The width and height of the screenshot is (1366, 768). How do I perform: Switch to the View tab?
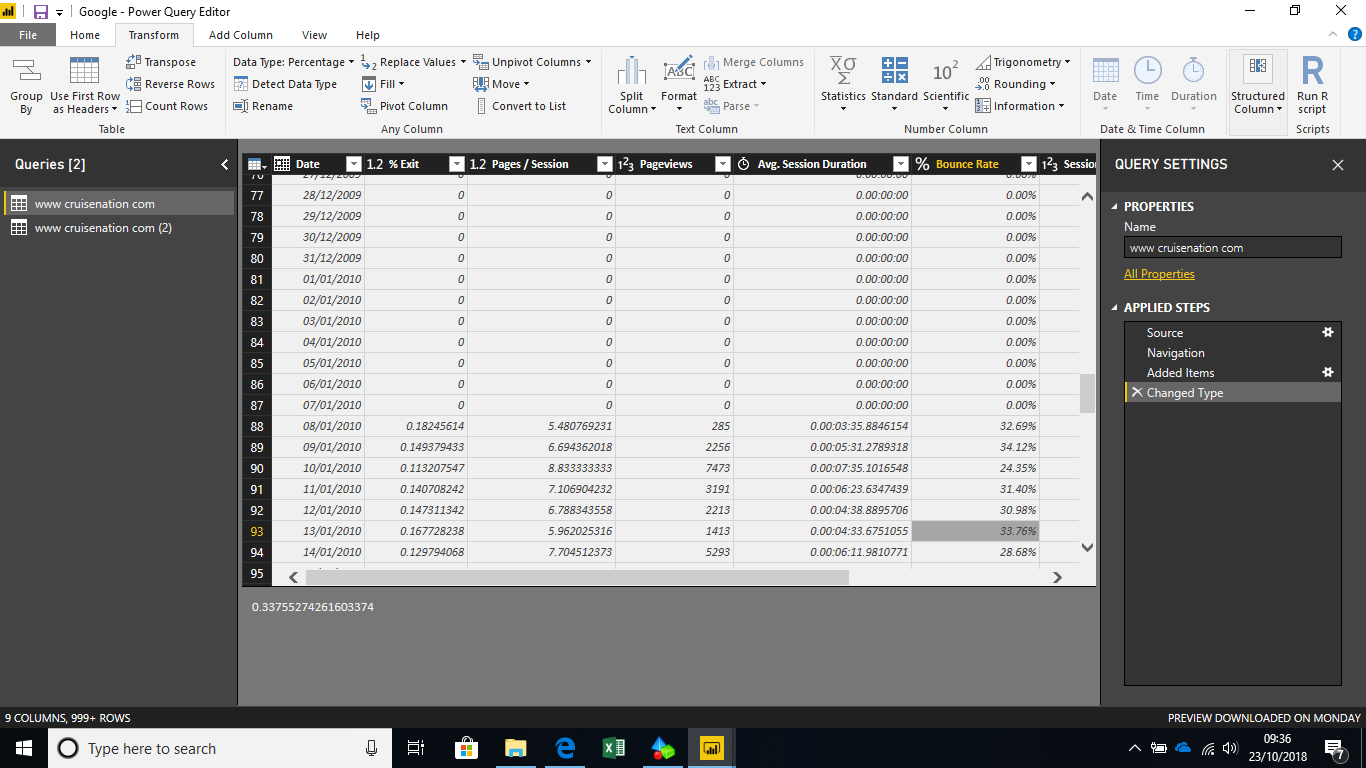(314, 35)
